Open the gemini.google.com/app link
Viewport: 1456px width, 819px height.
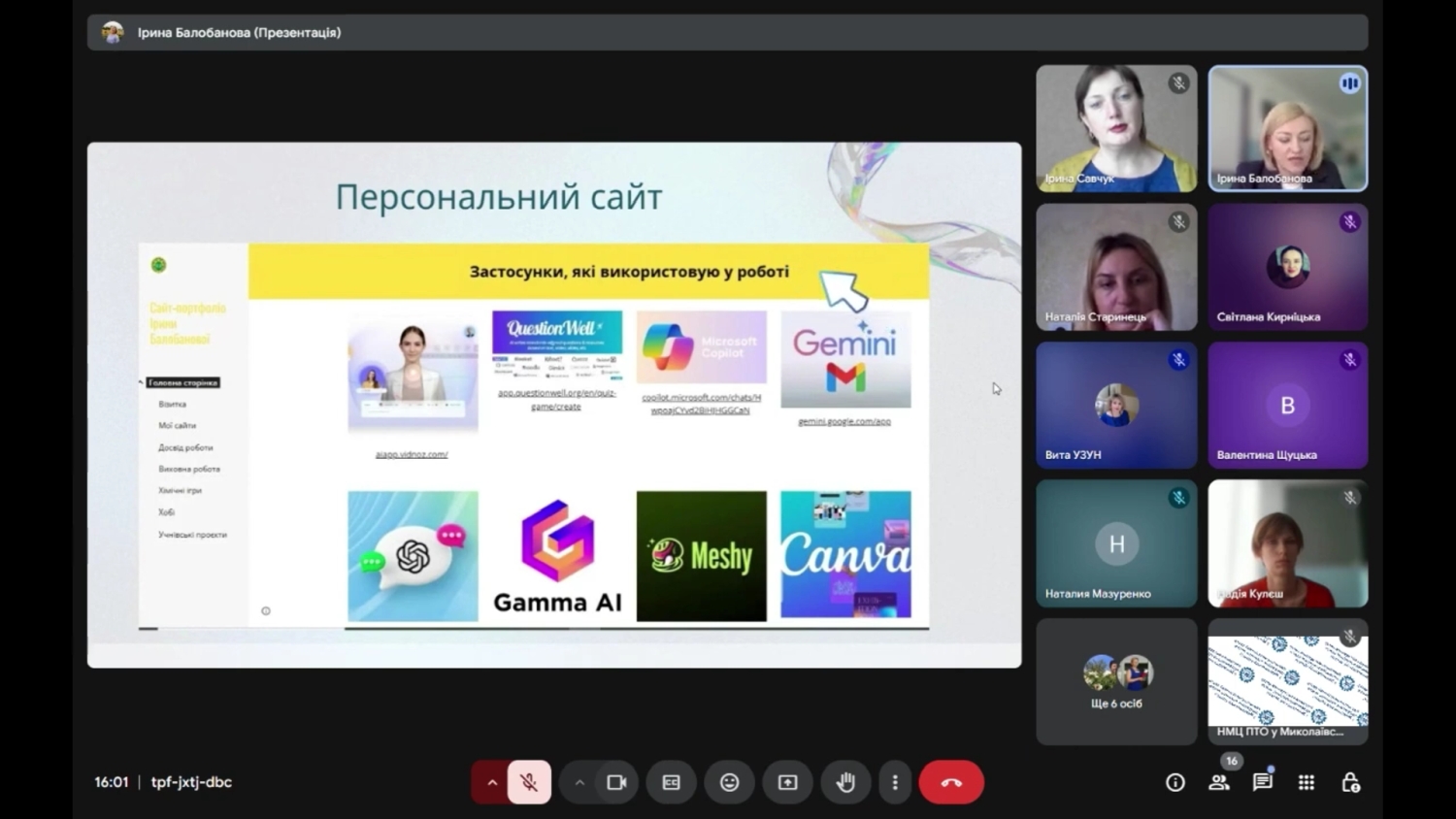[x=844, y=421]
